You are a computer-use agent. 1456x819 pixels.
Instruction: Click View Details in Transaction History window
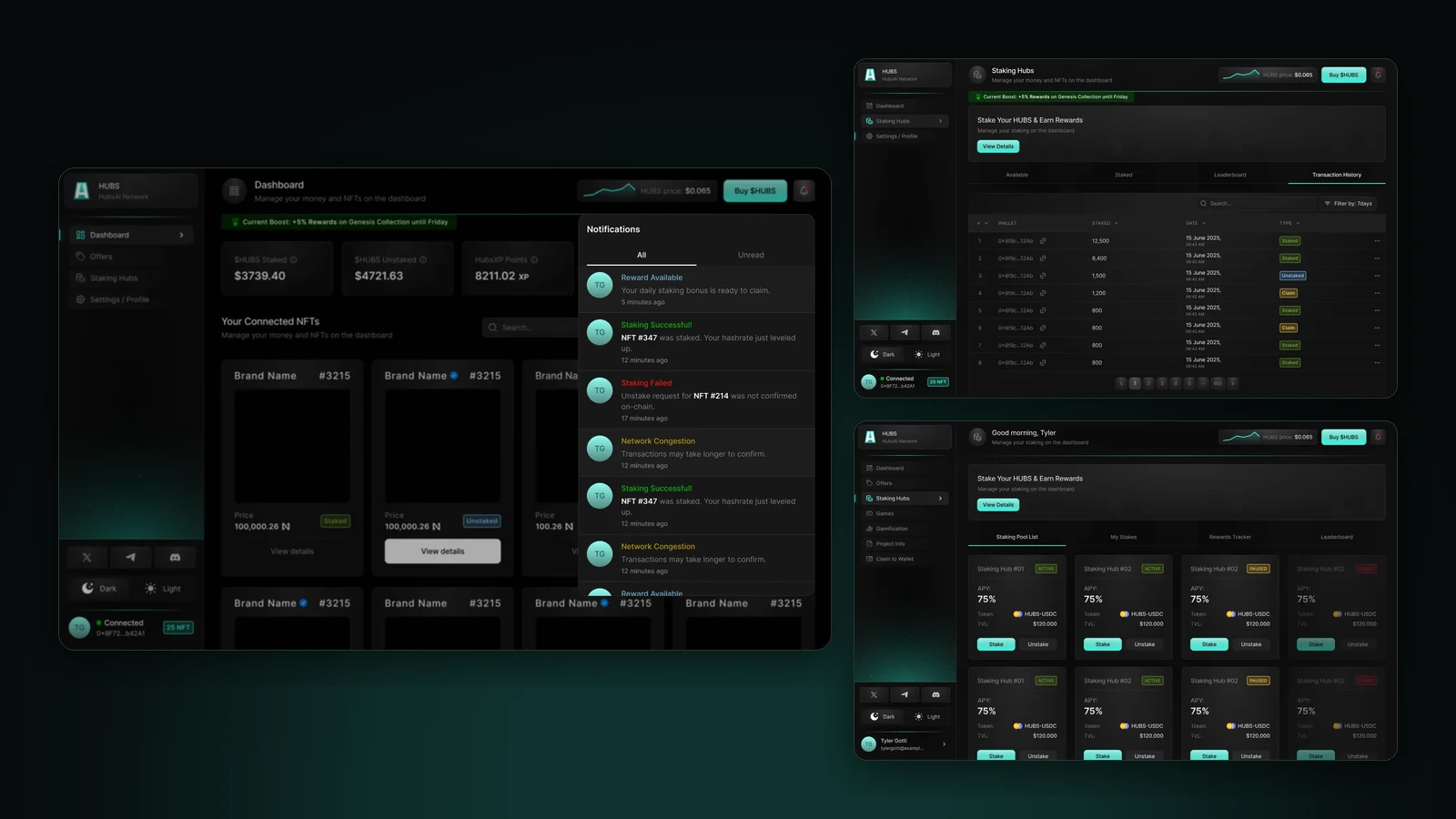[x=998, y=147]
